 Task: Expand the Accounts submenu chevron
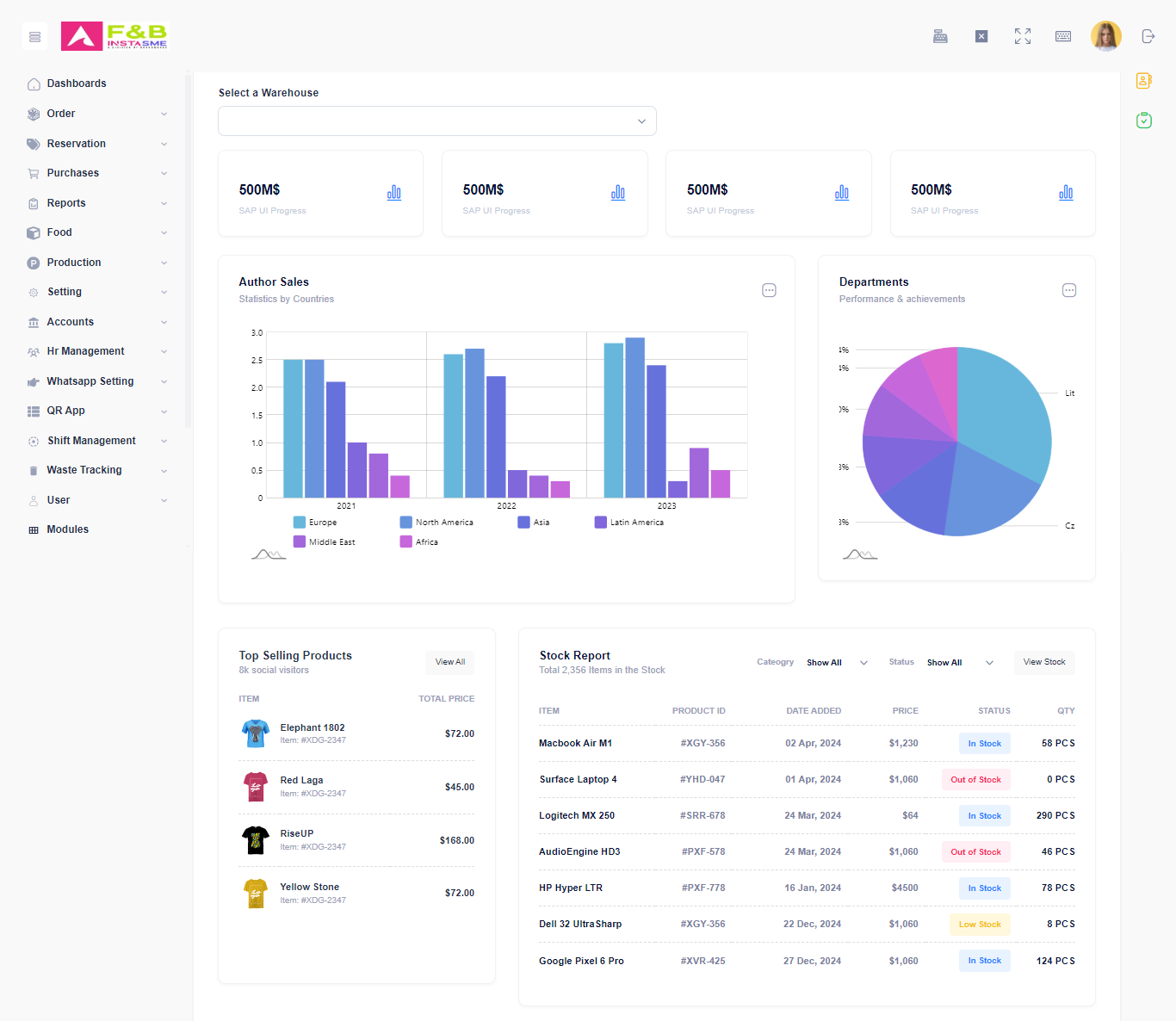point(164,322)
